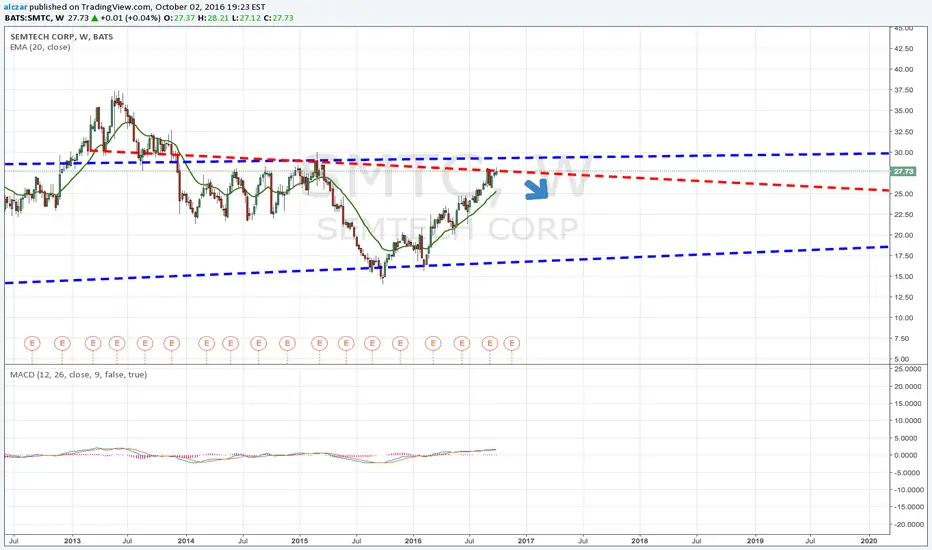Select the EMA (20, close) indicator legend
Image resolution: width=932 pixels, height=550 pixels.
[40, 47]
